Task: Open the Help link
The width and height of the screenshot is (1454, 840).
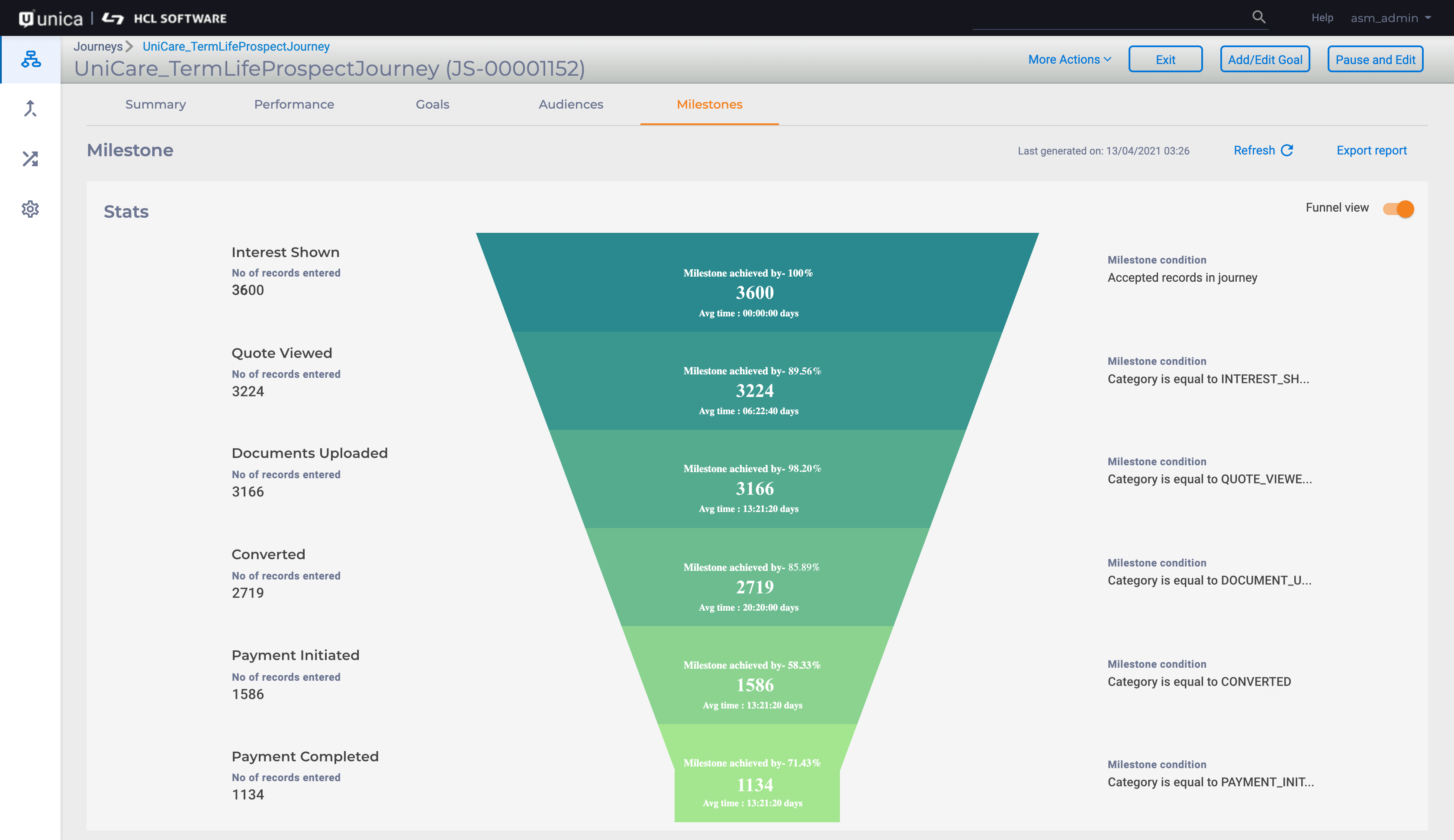Action: pyautogui.click(x=1322, y=18)
